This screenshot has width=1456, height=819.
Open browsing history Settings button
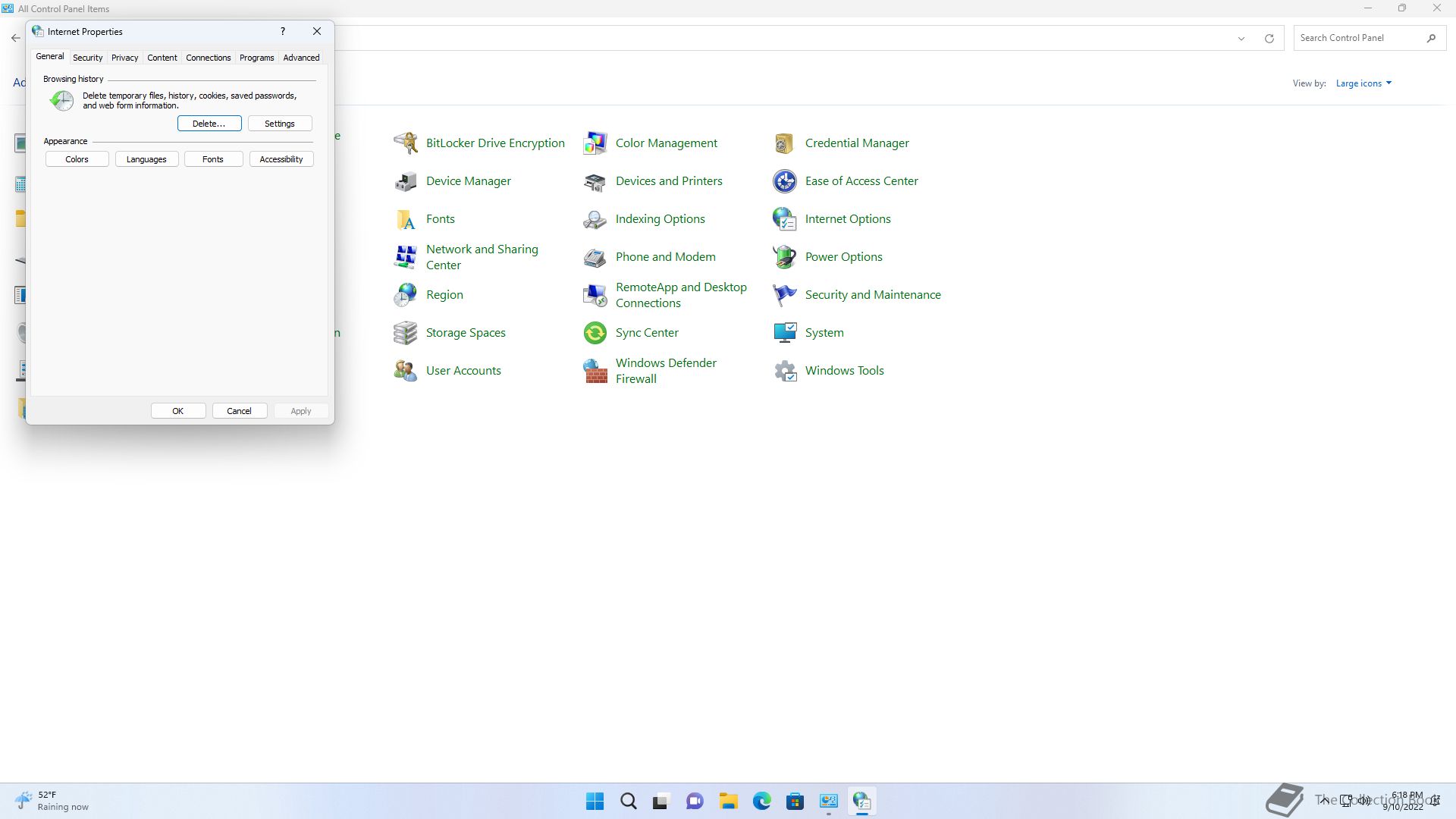point(280,124)
